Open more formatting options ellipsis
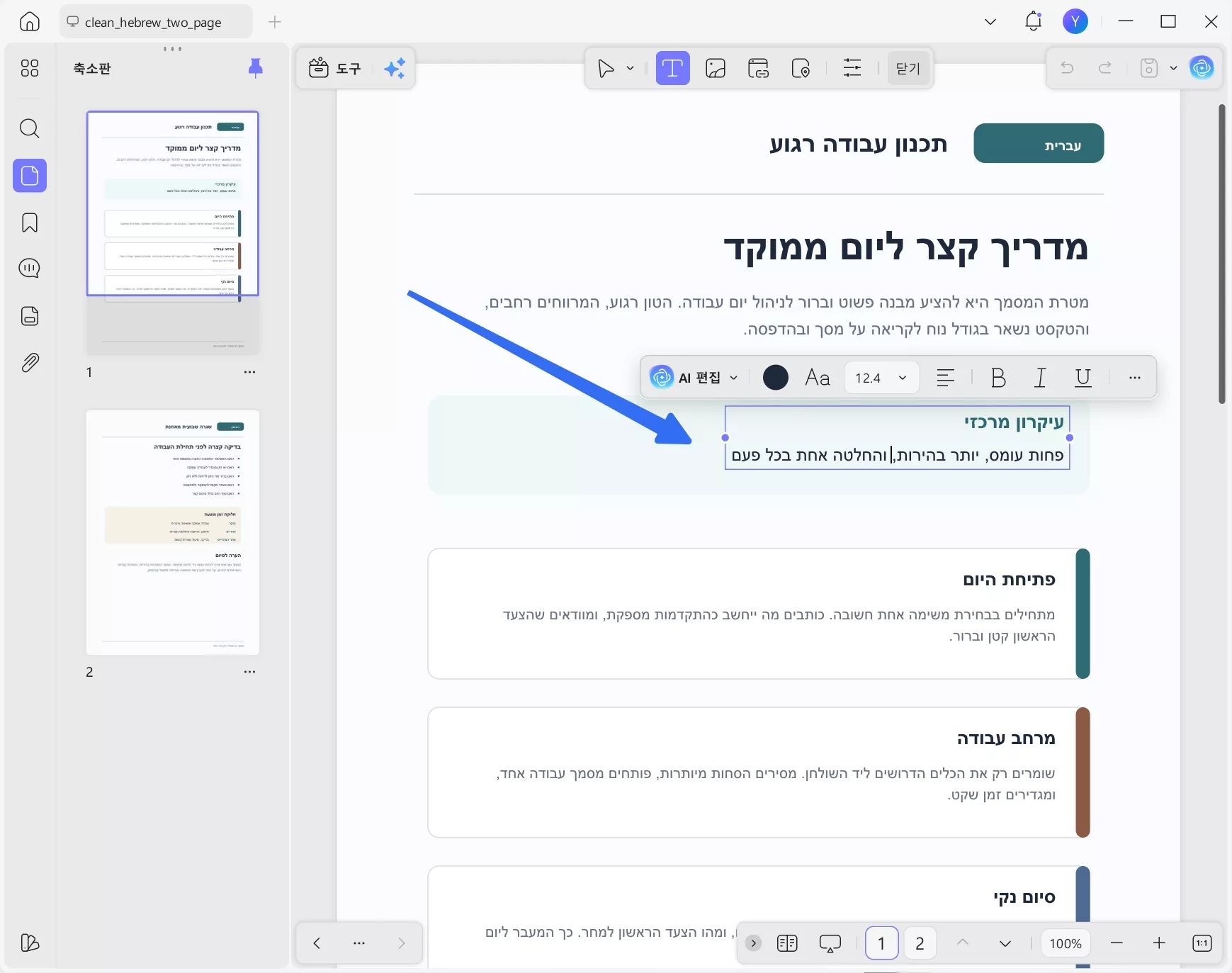The width and height of the screenshot is (1232, 973). click(1135, 378)
